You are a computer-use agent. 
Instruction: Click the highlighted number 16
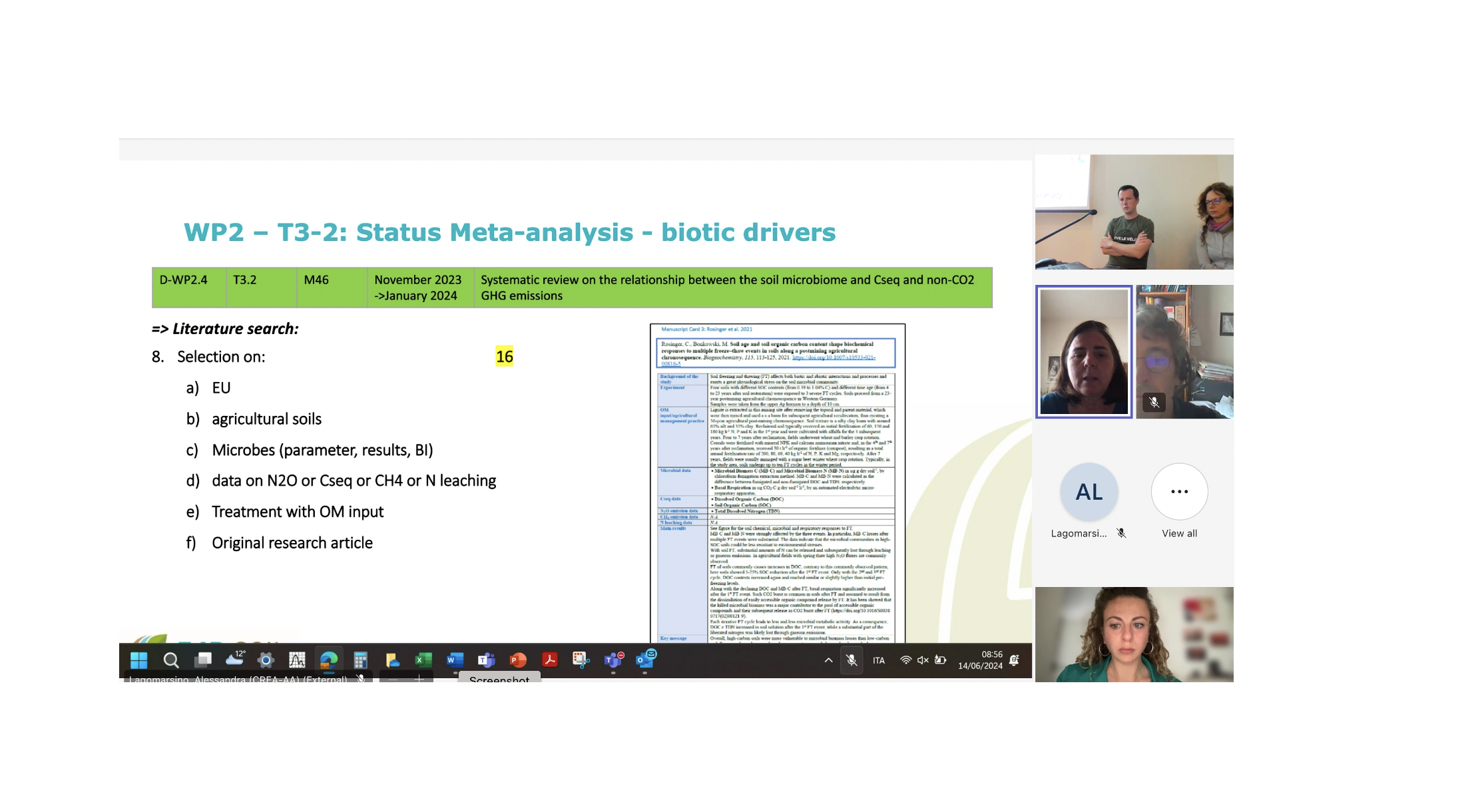[505, 357]
